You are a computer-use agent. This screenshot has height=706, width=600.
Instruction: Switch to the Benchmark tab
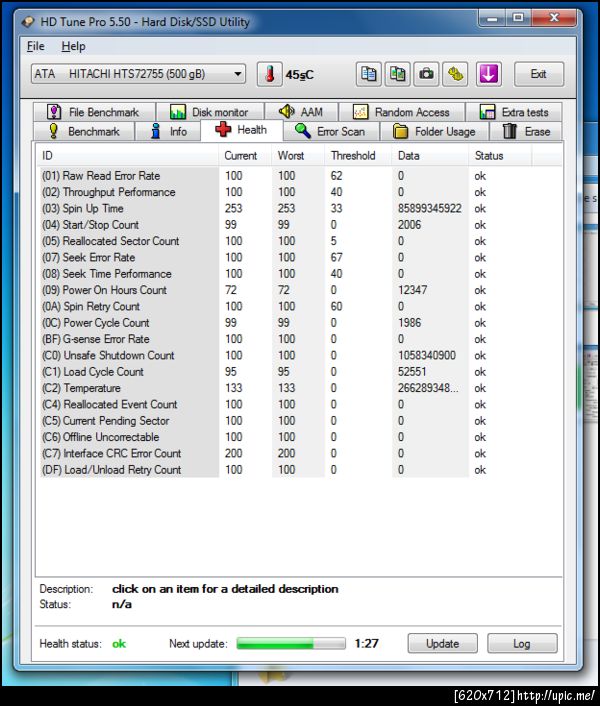[84, 131]
